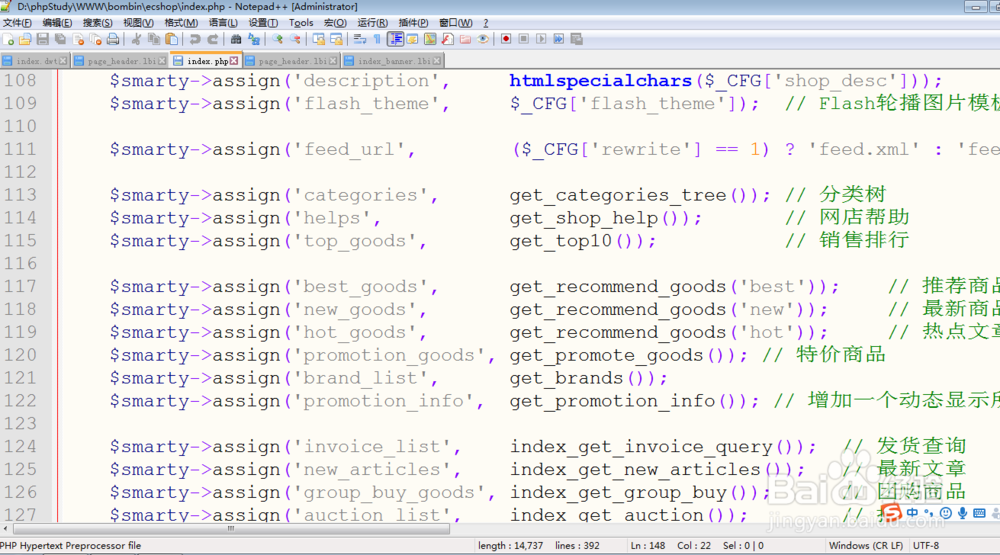Click the horizontal scrollbar thumb

pyautogui.click(x=231, y=529)
